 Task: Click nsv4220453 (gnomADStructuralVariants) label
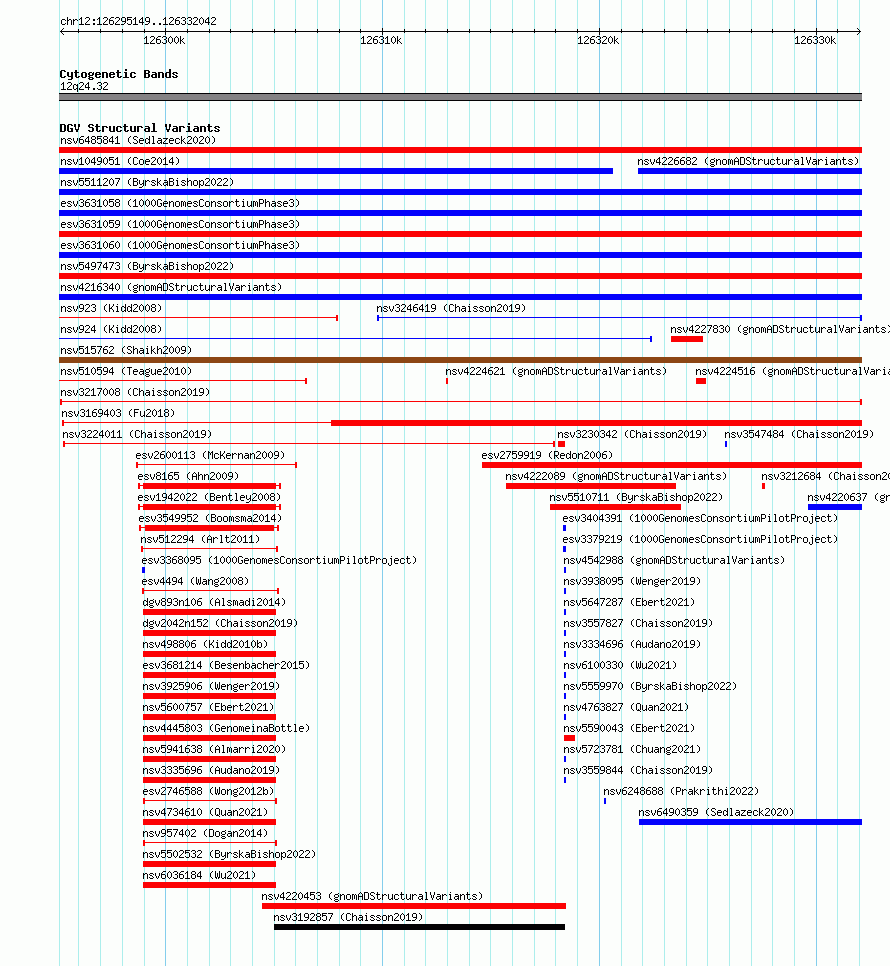coord(372,895)
